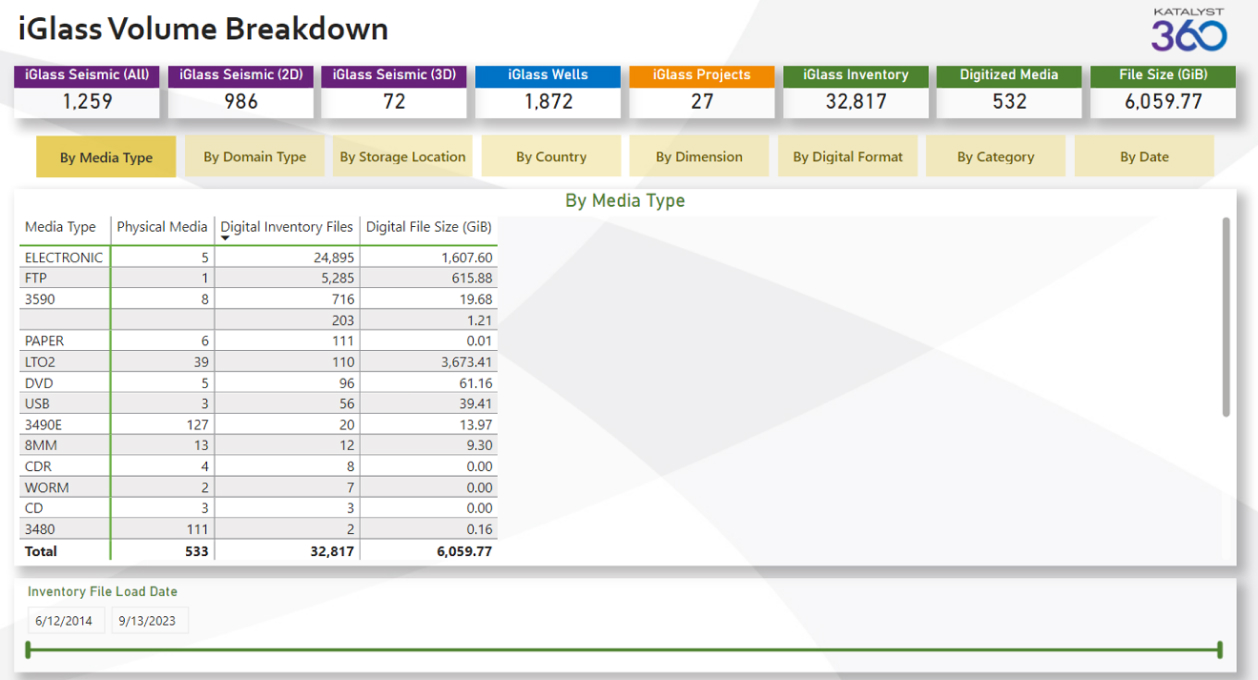Click the sort arrow under Digital Inventory Files
Screen dimensions: 1258x680
pos(225,238)
